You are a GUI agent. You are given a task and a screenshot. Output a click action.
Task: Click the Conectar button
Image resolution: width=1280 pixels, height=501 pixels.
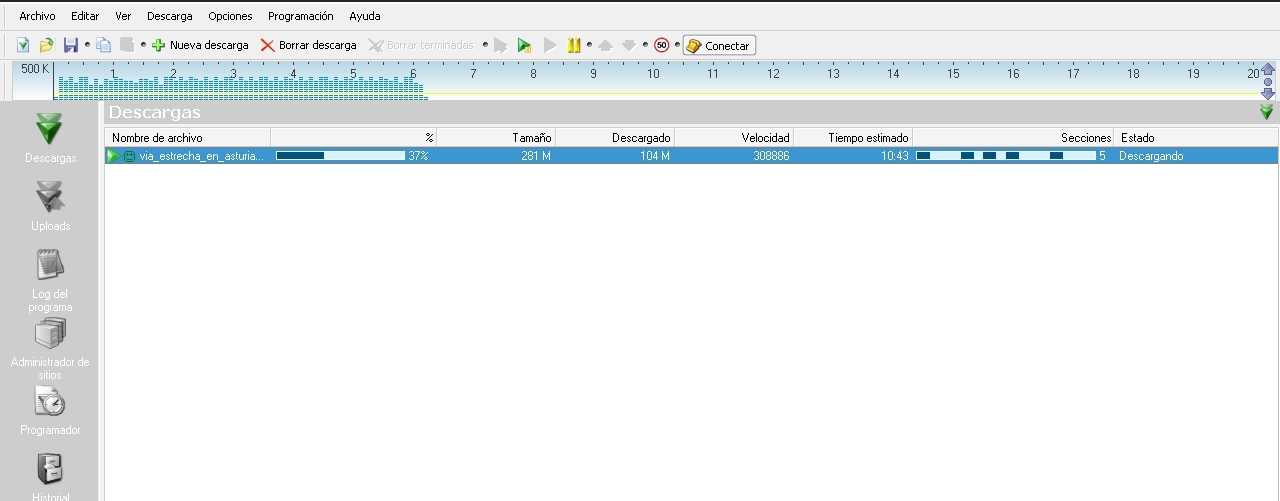coord(719,45)
